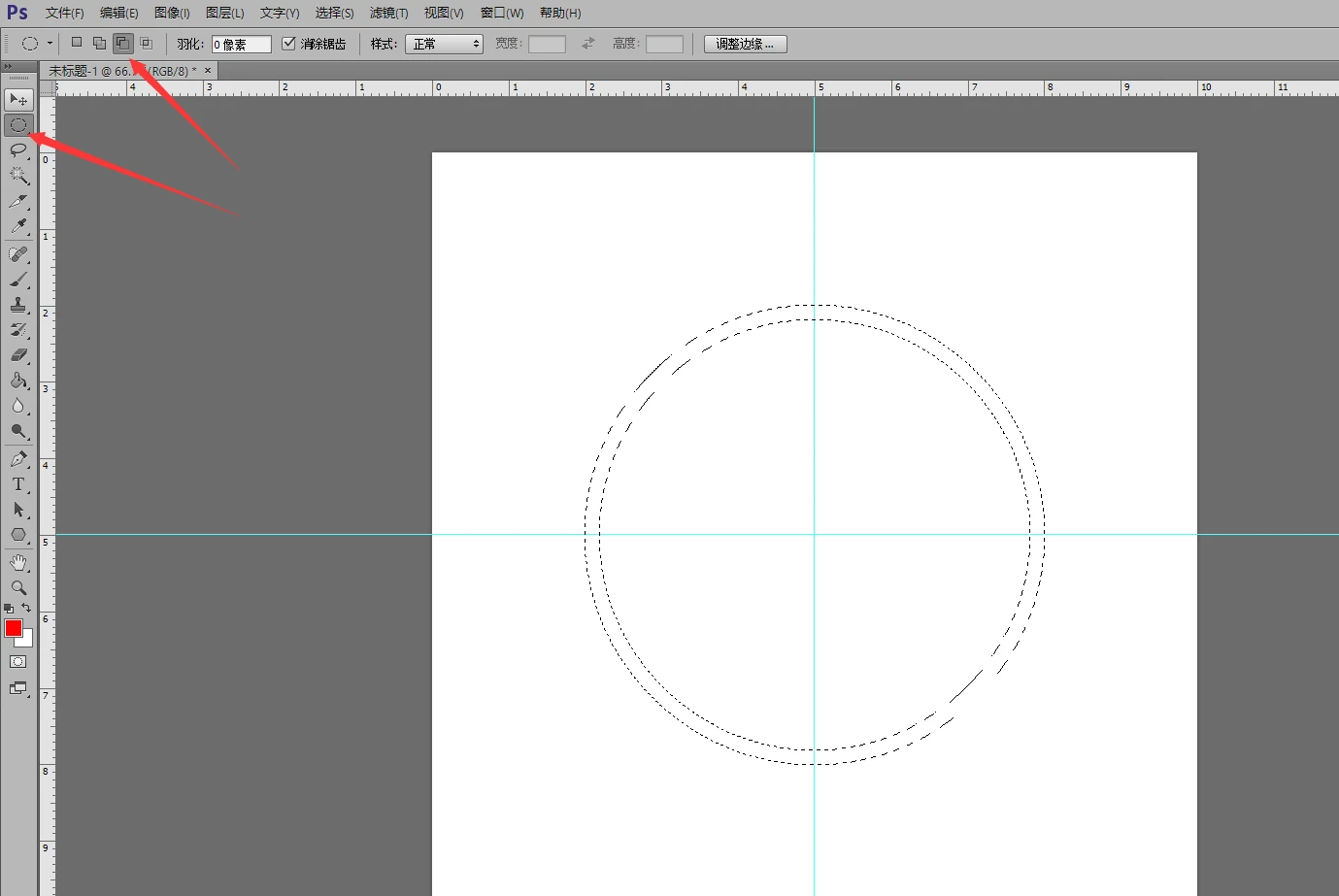Select the Lasso tool
The image size is (1339, 896).
coord(18,149)
